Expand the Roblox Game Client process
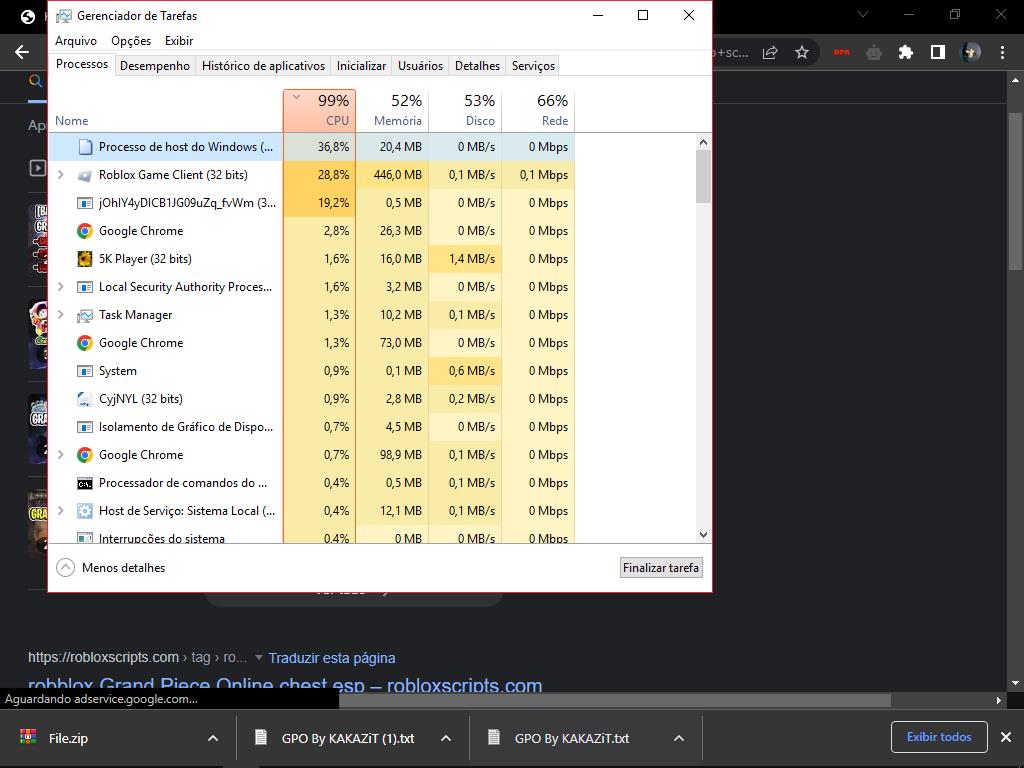Viewport: 1024px width, 768px height. 61,175
